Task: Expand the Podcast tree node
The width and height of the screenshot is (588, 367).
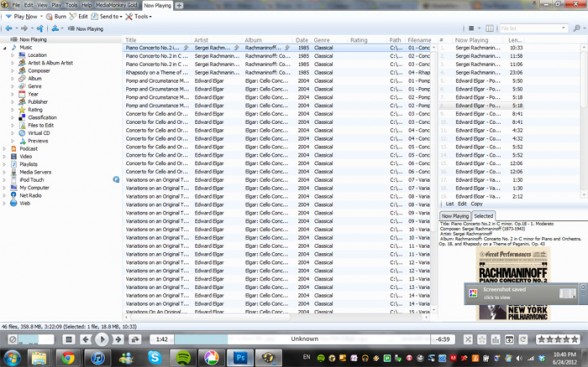Action: pyautogui.click(x=4, y=149)
